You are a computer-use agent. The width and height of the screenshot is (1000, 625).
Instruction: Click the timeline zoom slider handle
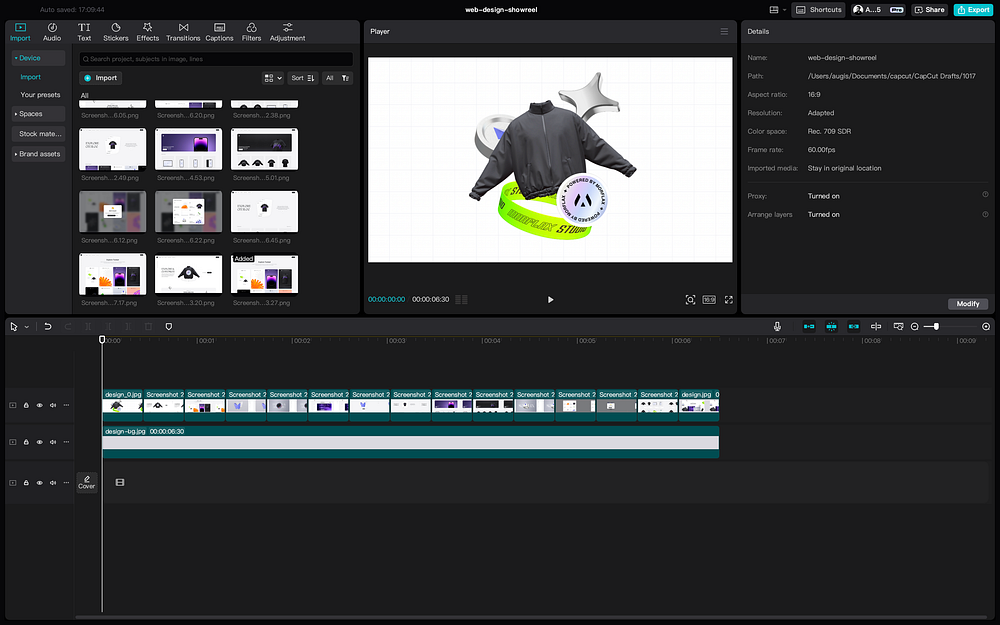click(936, 326)
